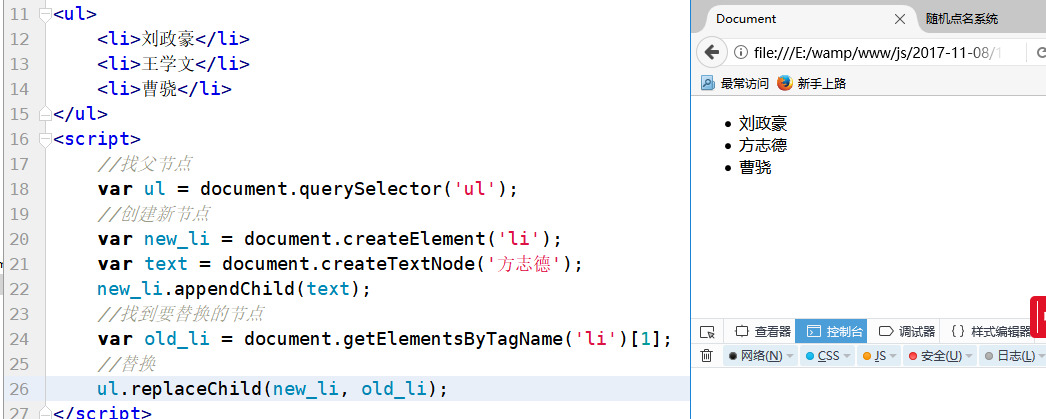Viewport: 1046px width, 419px height.
Task: Click the element picker icon in devtools
Action: pyautogui.click(x=707, y=331)
